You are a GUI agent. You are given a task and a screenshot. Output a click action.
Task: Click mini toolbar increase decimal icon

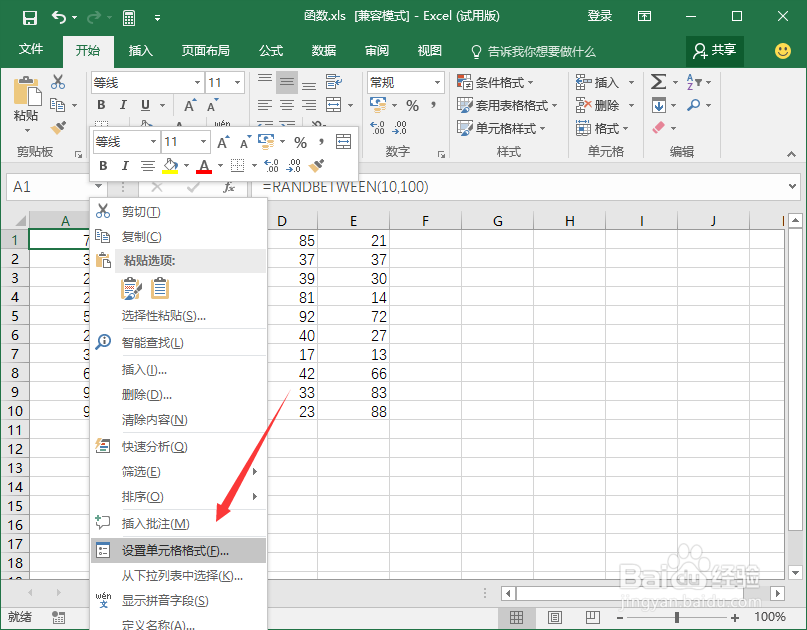tap(271, 165)
